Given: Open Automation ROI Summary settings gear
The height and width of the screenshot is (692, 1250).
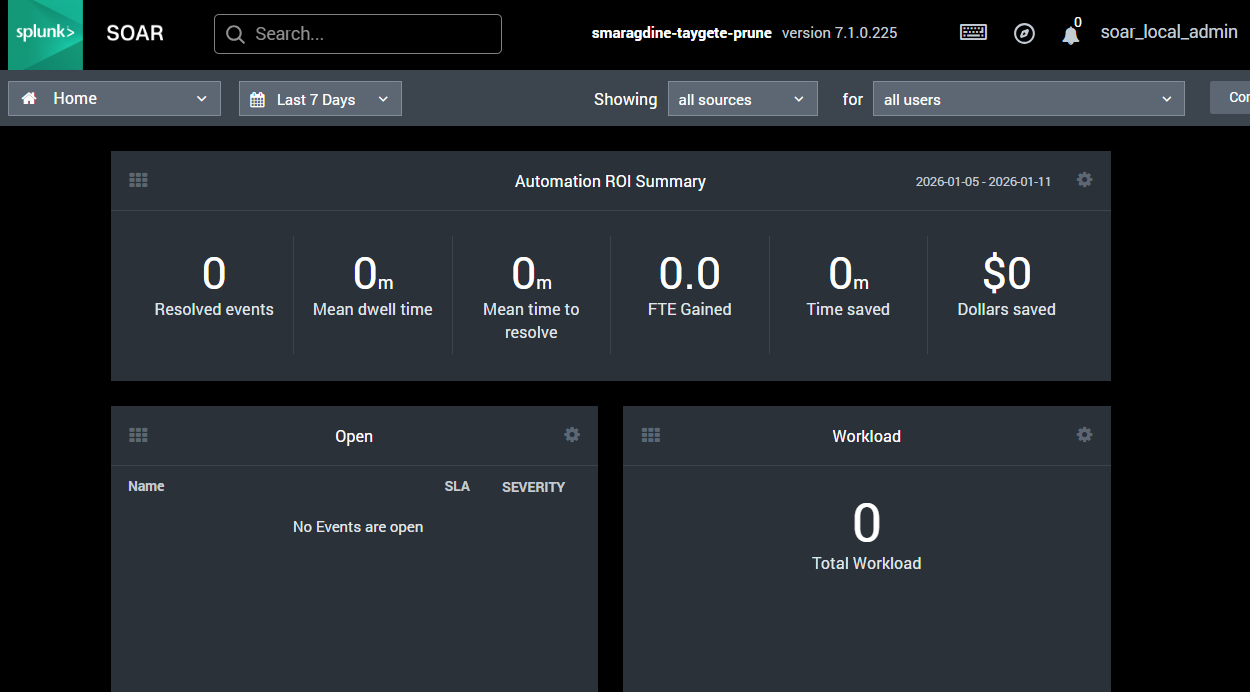Looking at the screenshot, I should [1084, 180].
